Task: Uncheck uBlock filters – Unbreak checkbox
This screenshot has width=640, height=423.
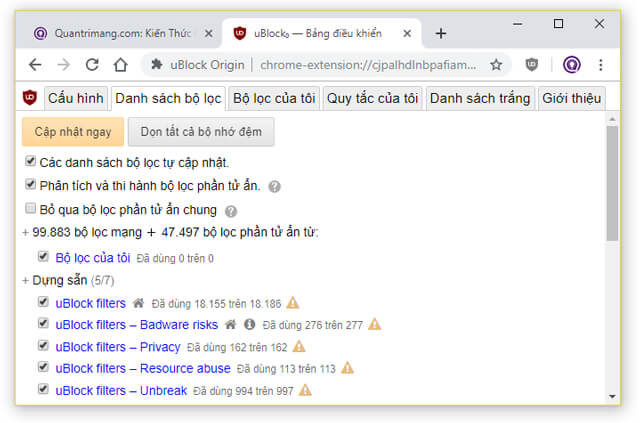Action: pos(43,389)
